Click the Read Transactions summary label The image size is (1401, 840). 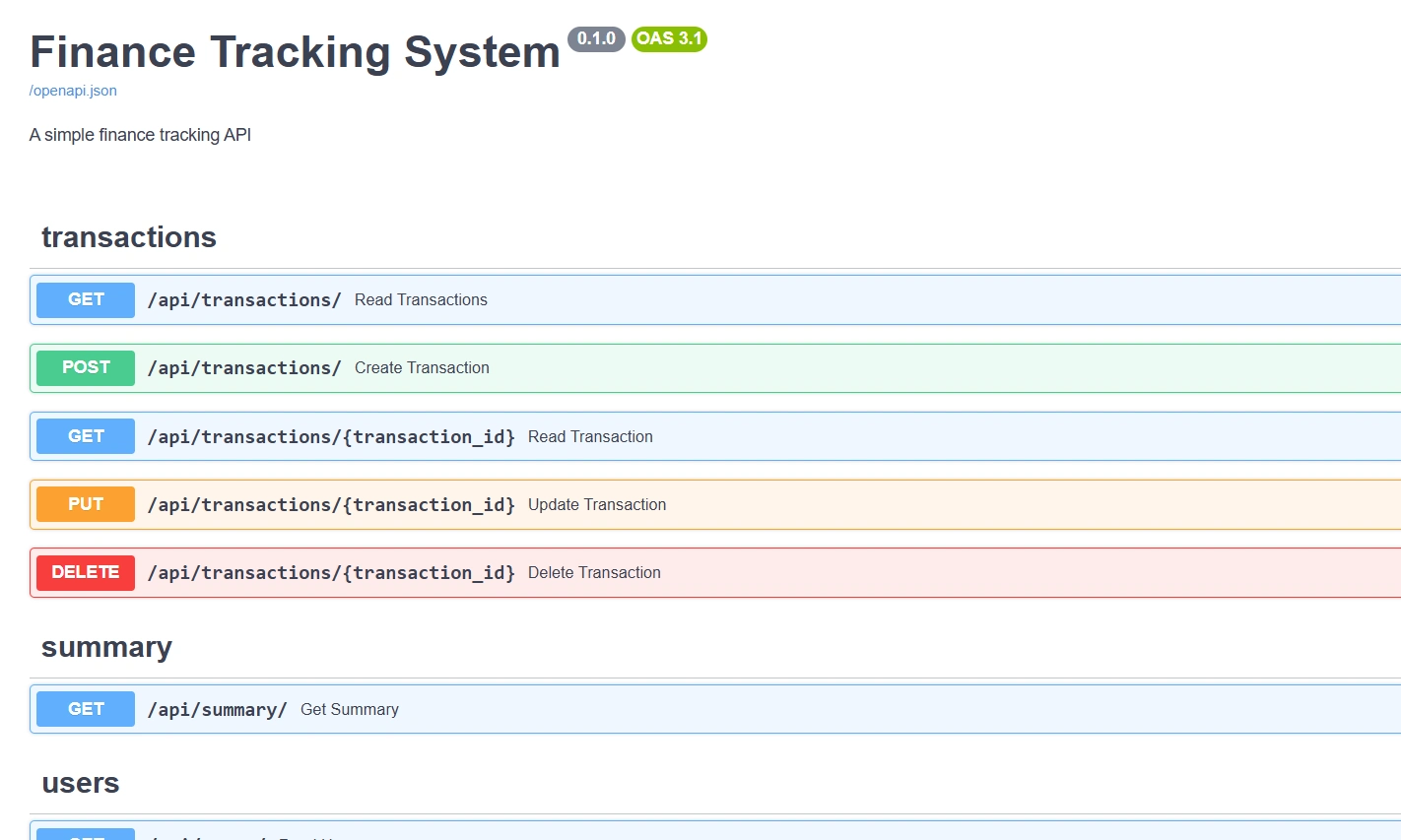421,300
